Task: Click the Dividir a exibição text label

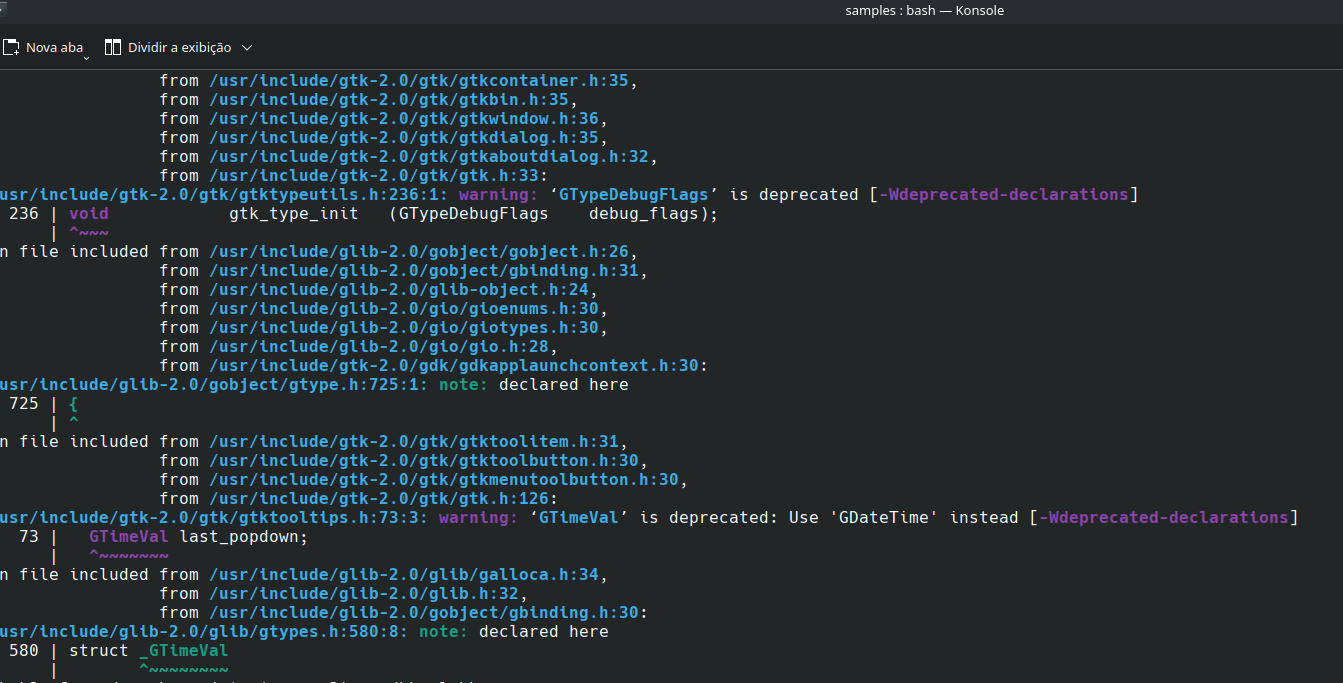Action: (179, 47)
